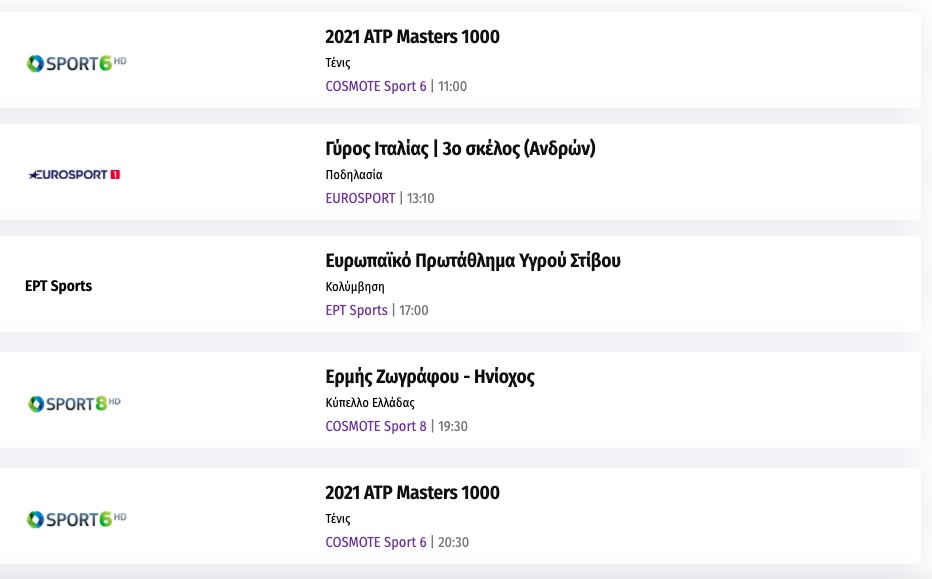Click the Sport 8 HD channel logo
Viewport: 932px width, 579px height.
[x=74, y=403]
